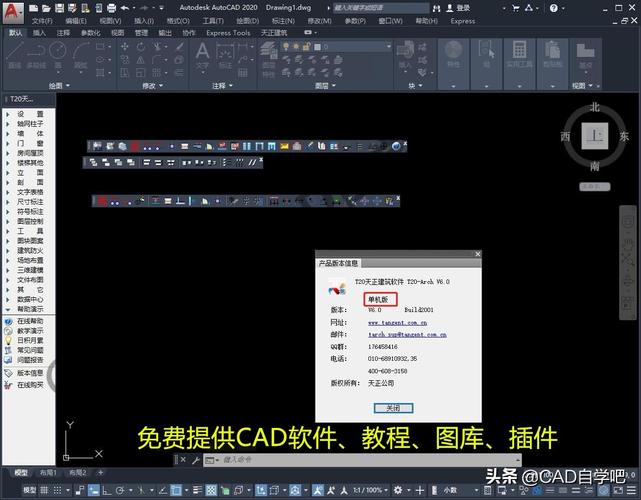Click the tarch support email link
Image resolution: width=641 pixels, height=500 pixels.
click(407, 334)
